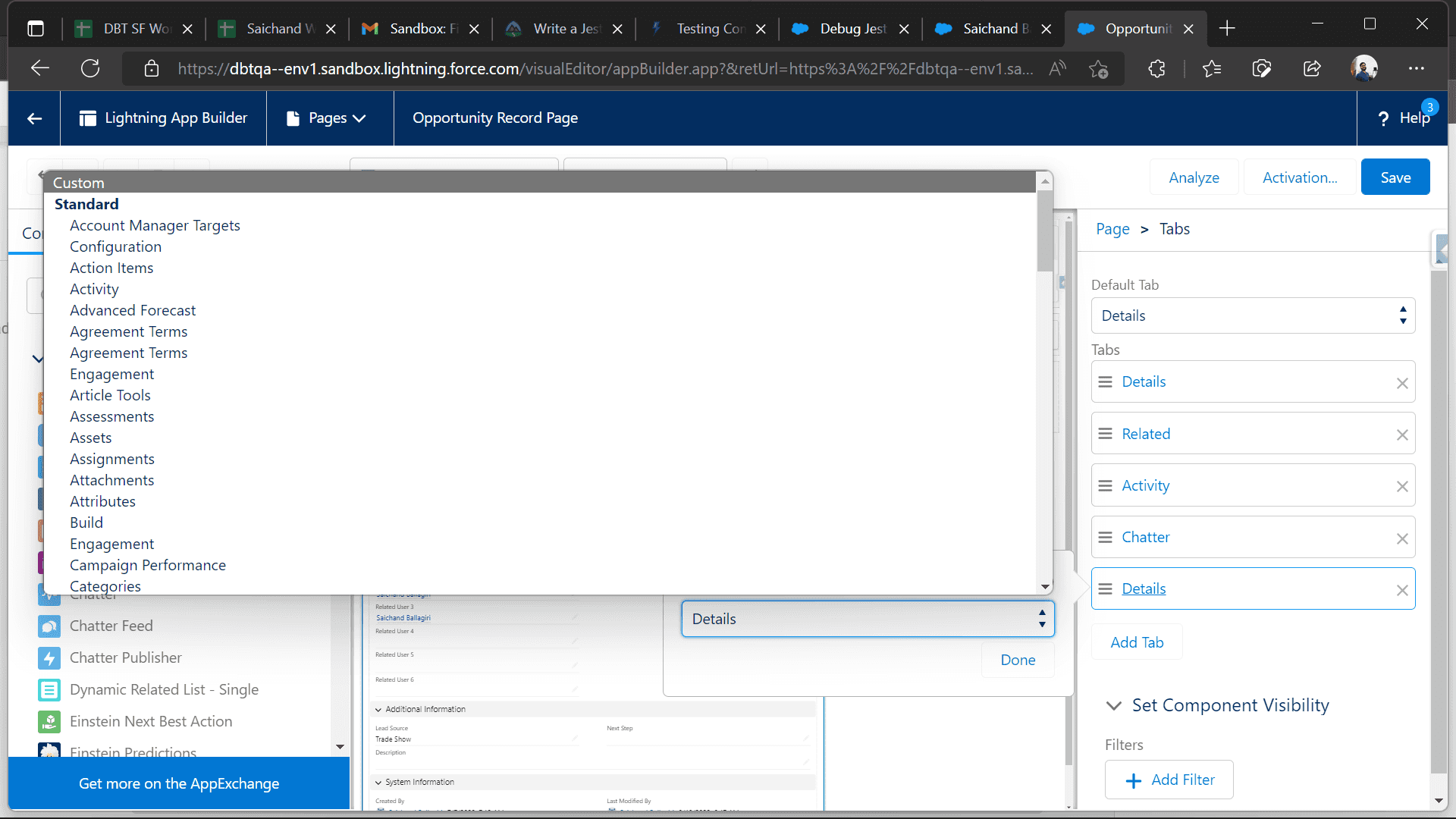Click the Chatter Publisher component icon
This screenshot has height=819, width=1456.
click(49, 658)
